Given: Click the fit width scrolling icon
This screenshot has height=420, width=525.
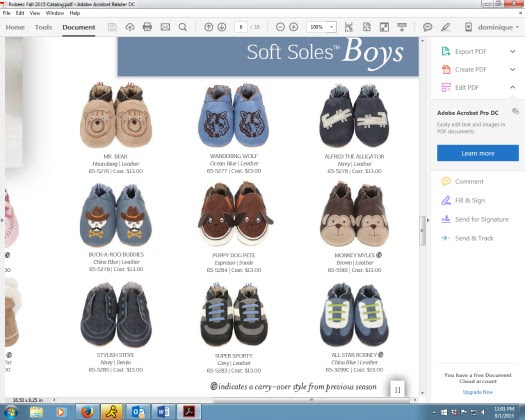Looking at the screenshot, I should click(349, 27).
